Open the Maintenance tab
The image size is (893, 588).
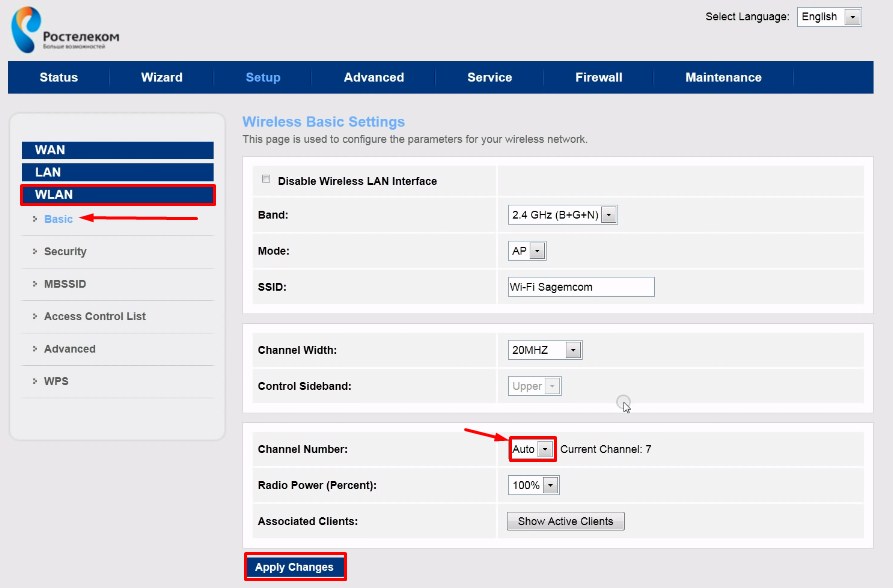(x=723, y=77)
